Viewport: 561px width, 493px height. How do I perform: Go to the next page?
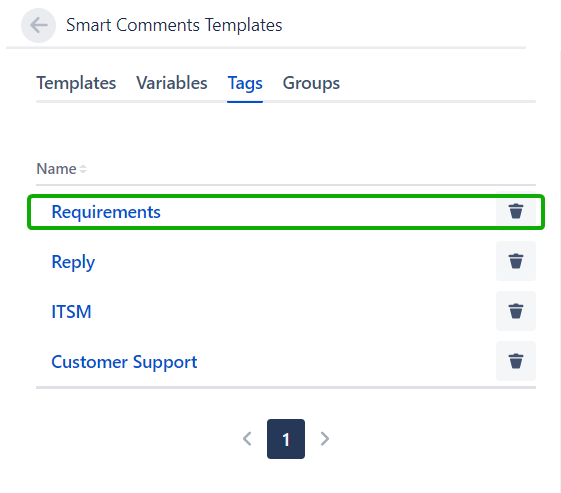click(325, 439)
